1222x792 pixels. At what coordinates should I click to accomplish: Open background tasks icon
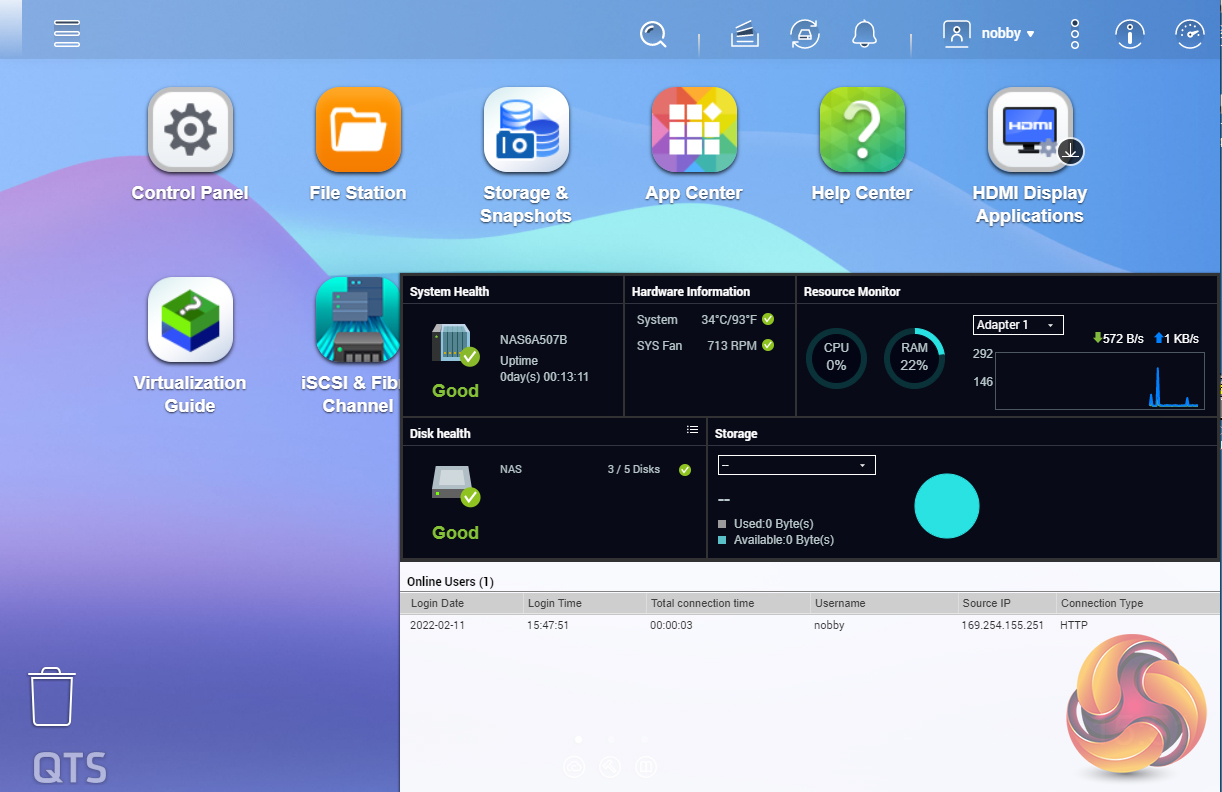pos(744,35)
